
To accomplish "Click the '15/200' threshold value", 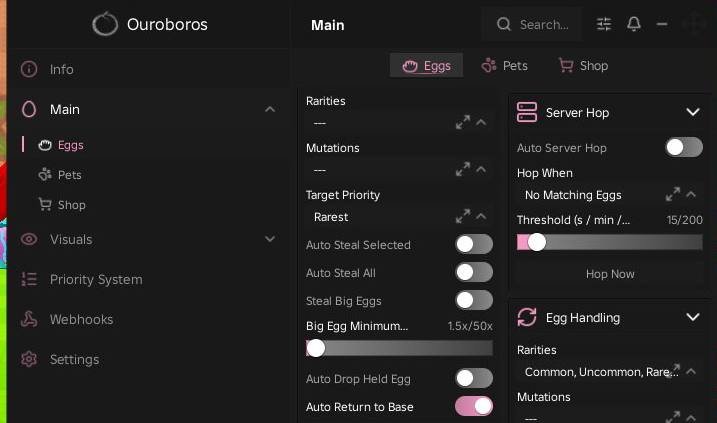I will tap(684, 220).
